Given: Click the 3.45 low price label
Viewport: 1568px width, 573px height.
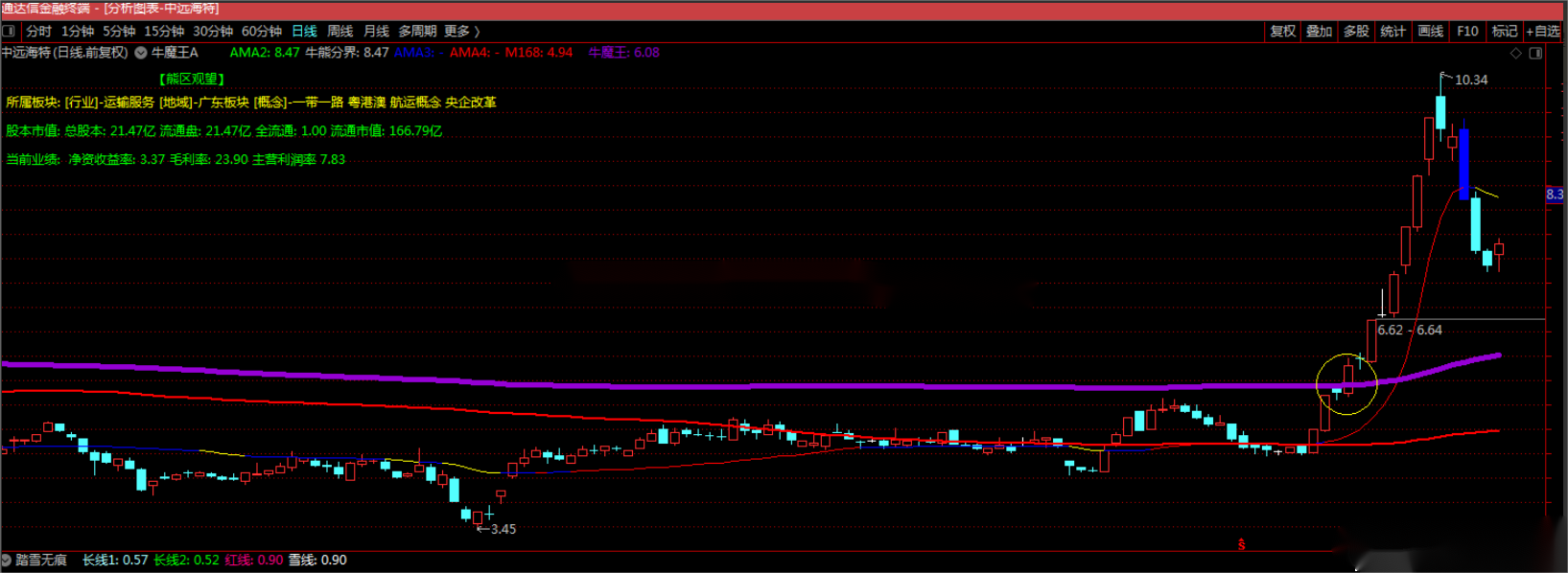Looking at the screenshot, I should point(503,529).
